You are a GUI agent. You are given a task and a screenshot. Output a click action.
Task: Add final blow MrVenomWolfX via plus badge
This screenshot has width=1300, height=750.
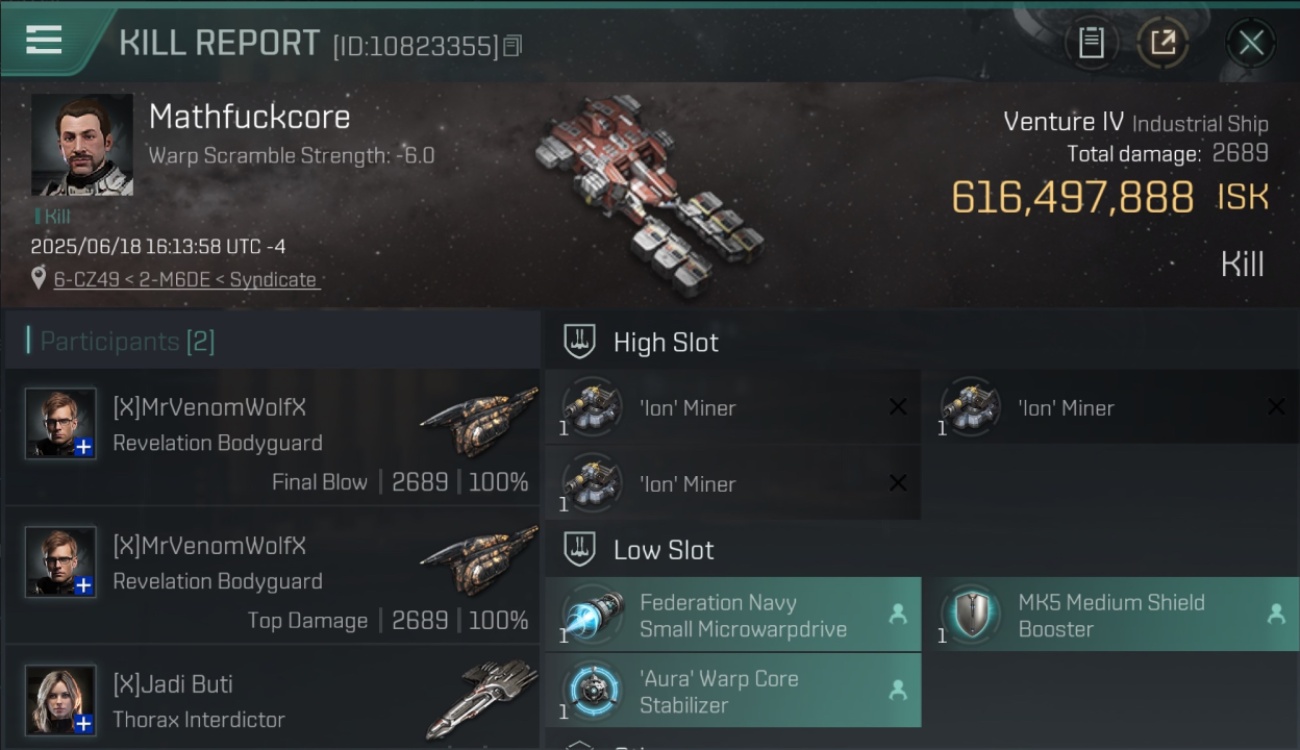pos(84,447)
